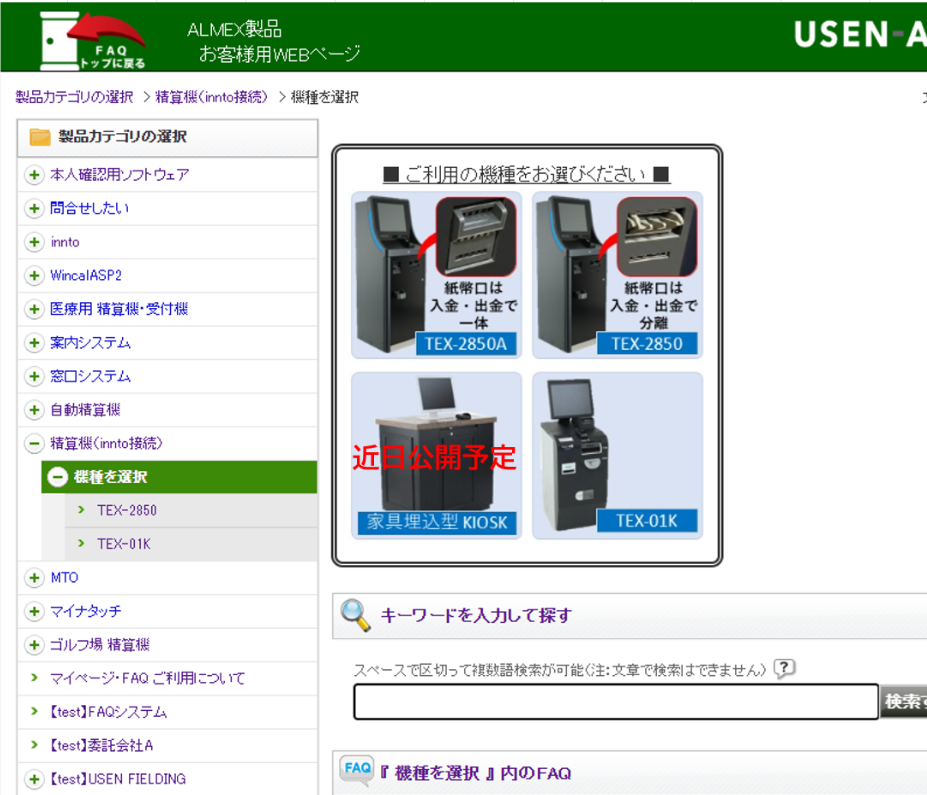927x795 pixels.
Task: Choose the TEX-01K machine image
Action: [617, 456]
